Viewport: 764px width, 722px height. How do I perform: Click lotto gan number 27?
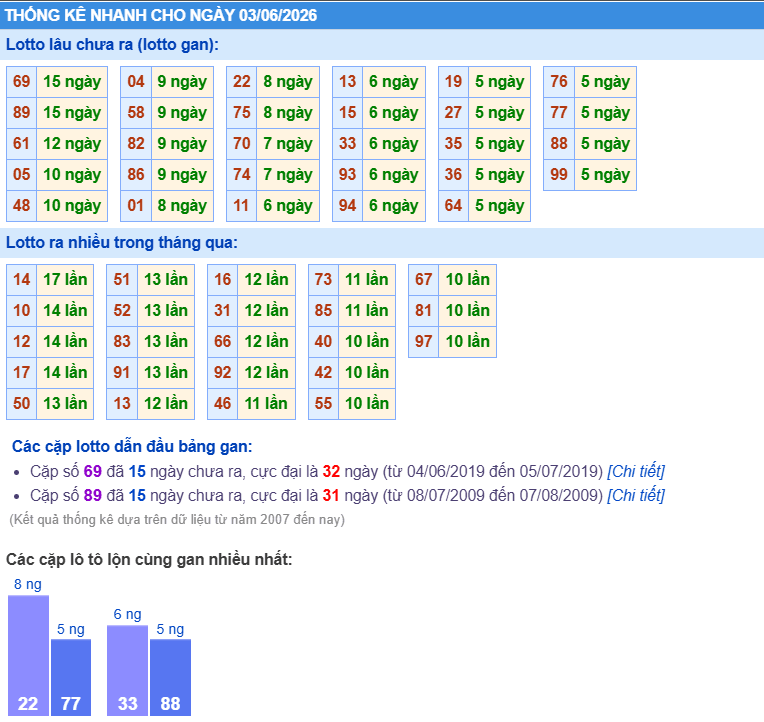click(x=453, y=113)
